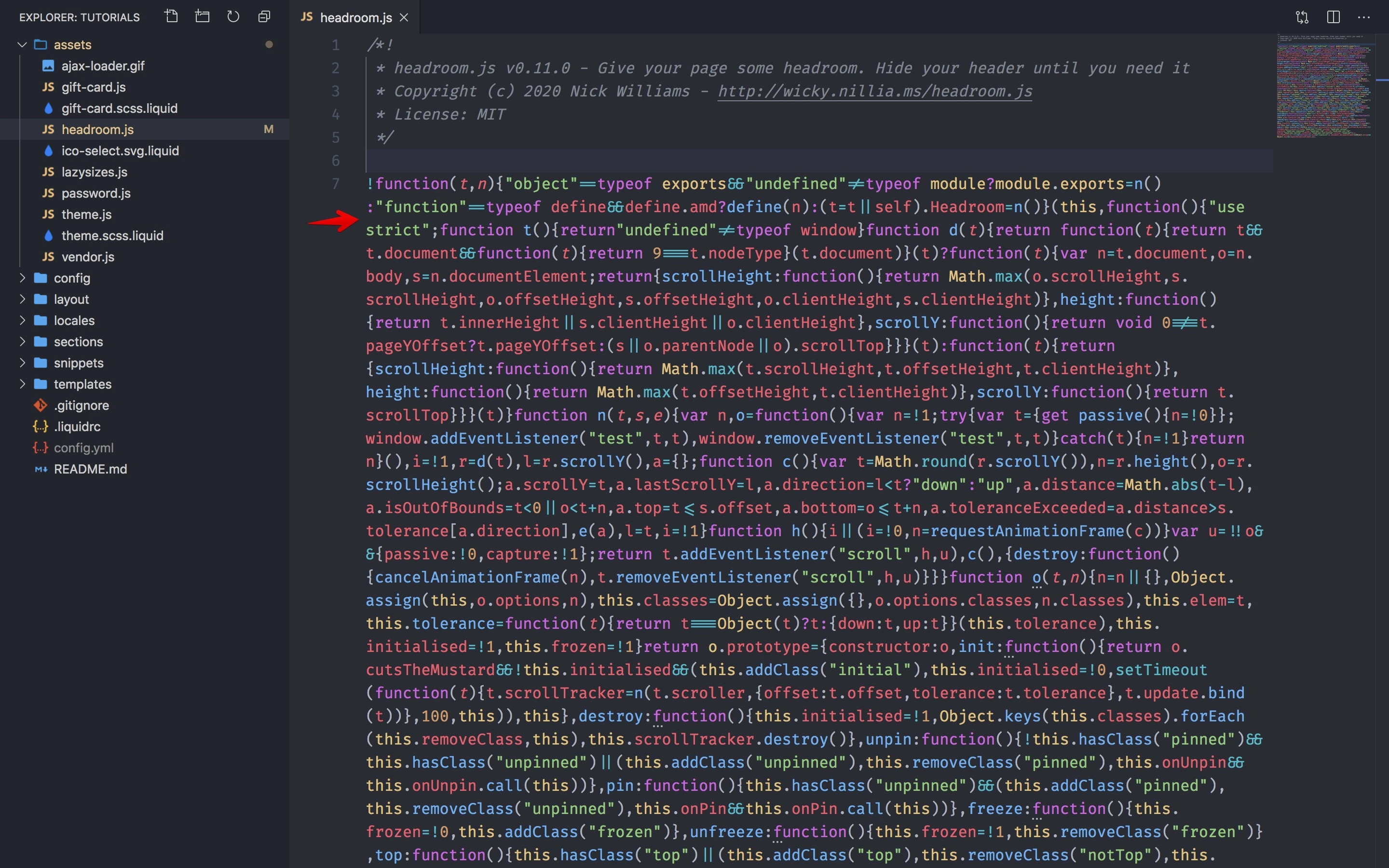This screenshot has height=868, width=1389.
Task: Click the JS icon beside vendor.js
Action: point(48,257)
